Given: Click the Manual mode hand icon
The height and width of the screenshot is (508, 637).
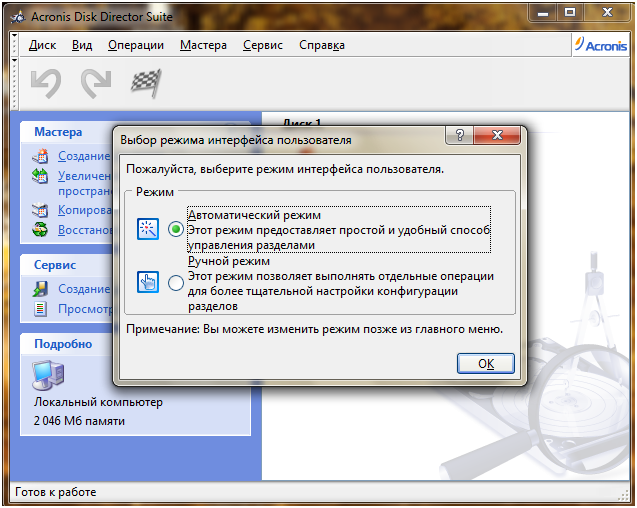Looking at the screenshot, I should (148, 282).
